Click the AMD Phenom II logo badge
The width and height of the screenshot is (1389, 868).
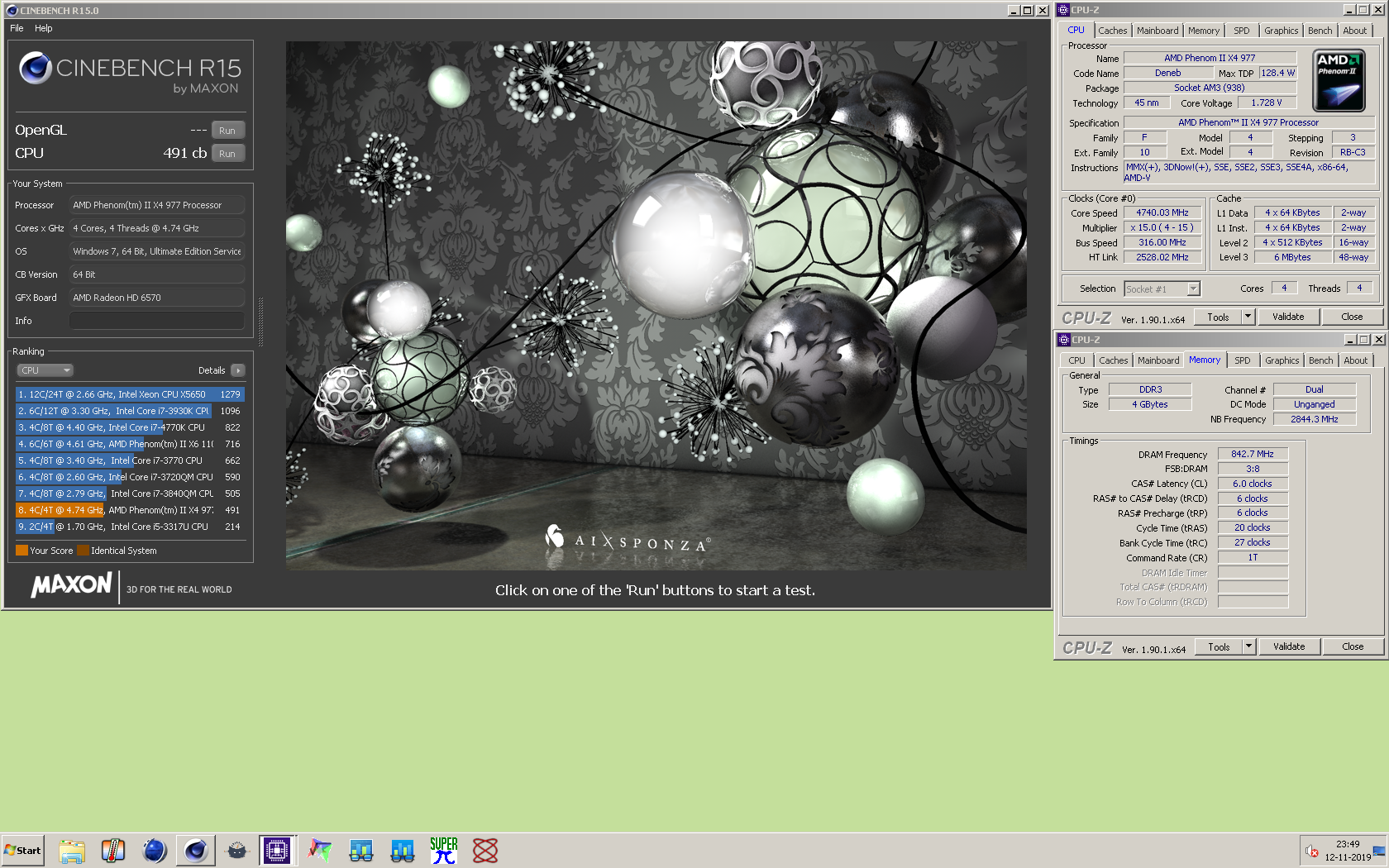pos(1339,81)
